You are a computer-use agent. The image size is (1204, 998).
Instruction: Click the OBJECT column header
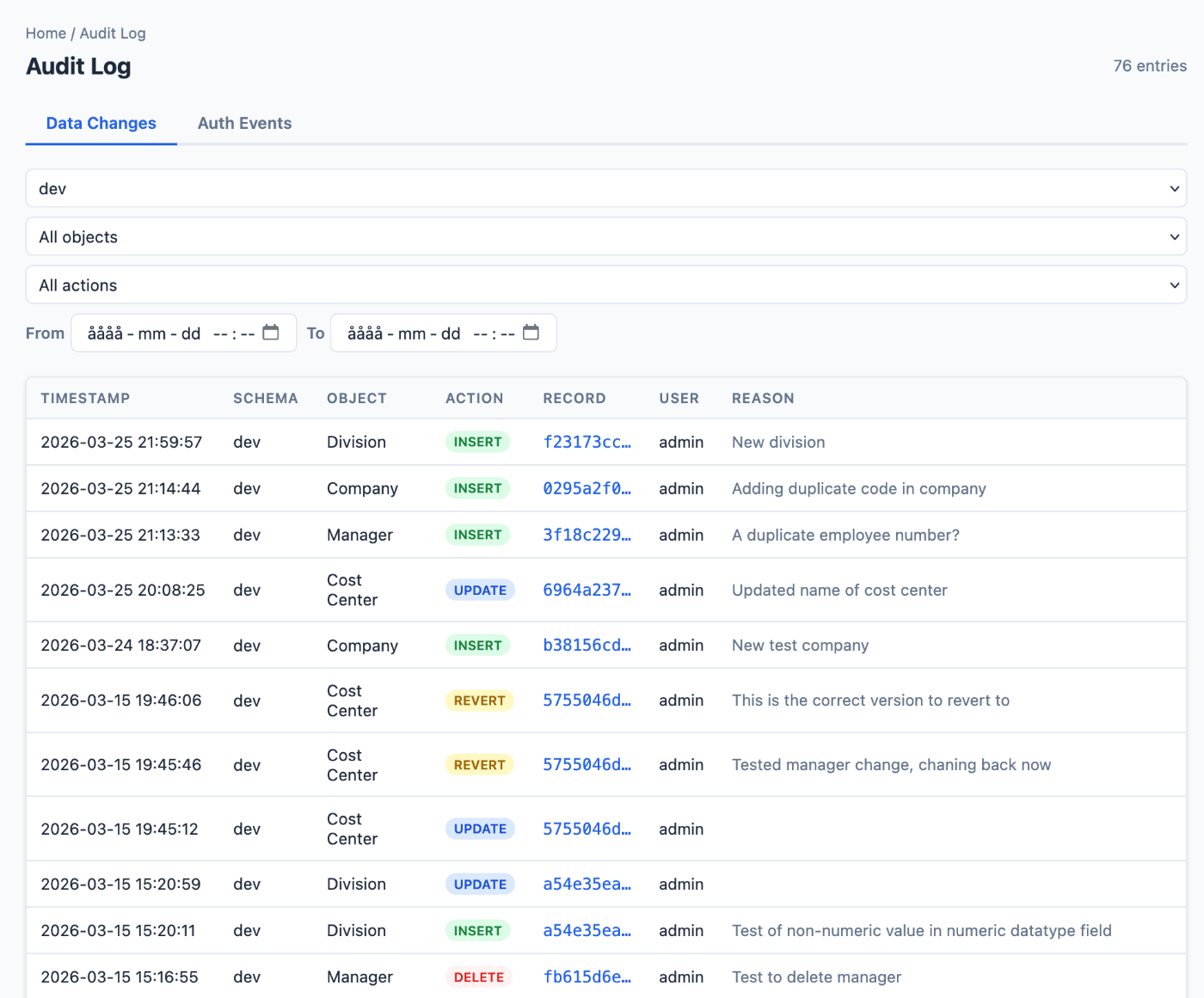[357, 398]
